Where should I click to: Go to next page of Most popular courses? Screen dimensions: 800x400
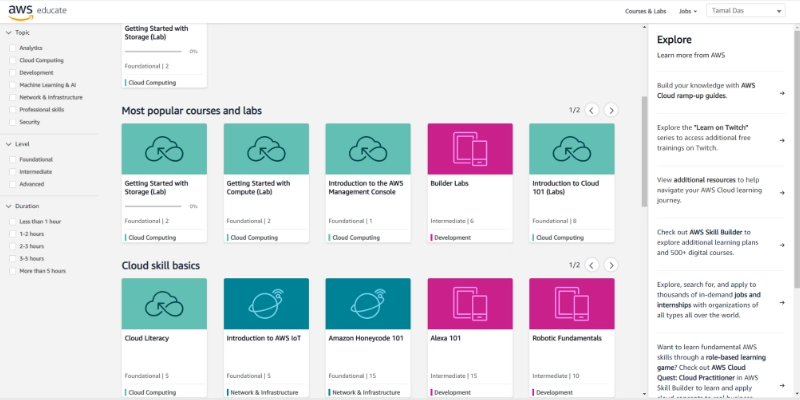click(x=611, y=110)
